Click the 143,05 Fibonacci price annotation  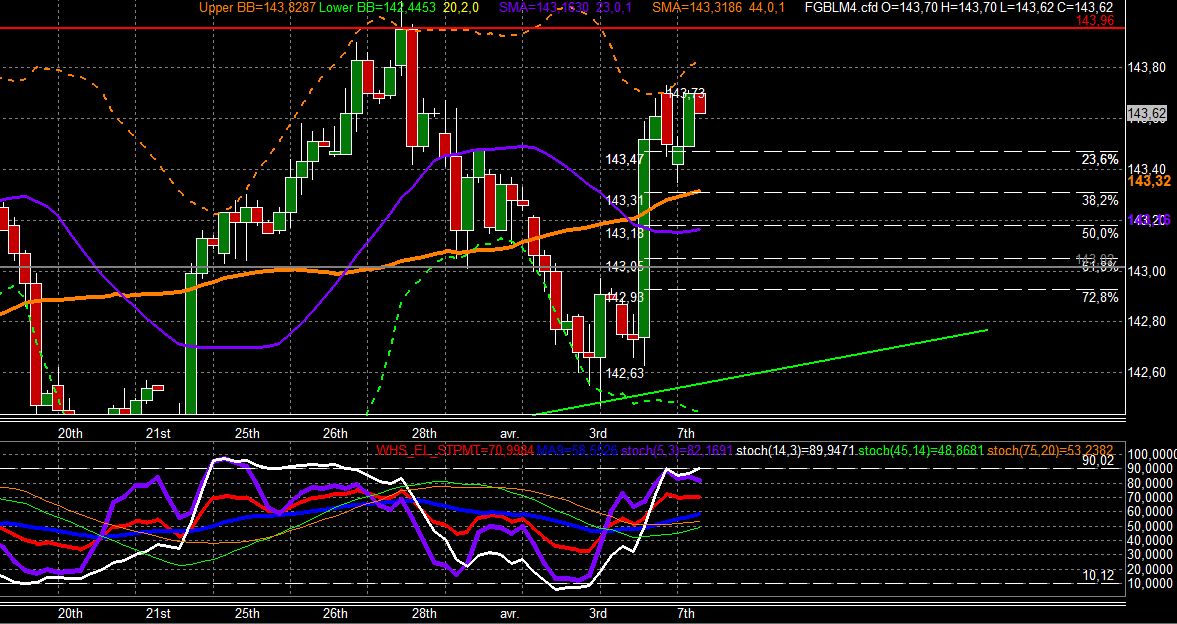pyautogui.click(x=625, y=267)
